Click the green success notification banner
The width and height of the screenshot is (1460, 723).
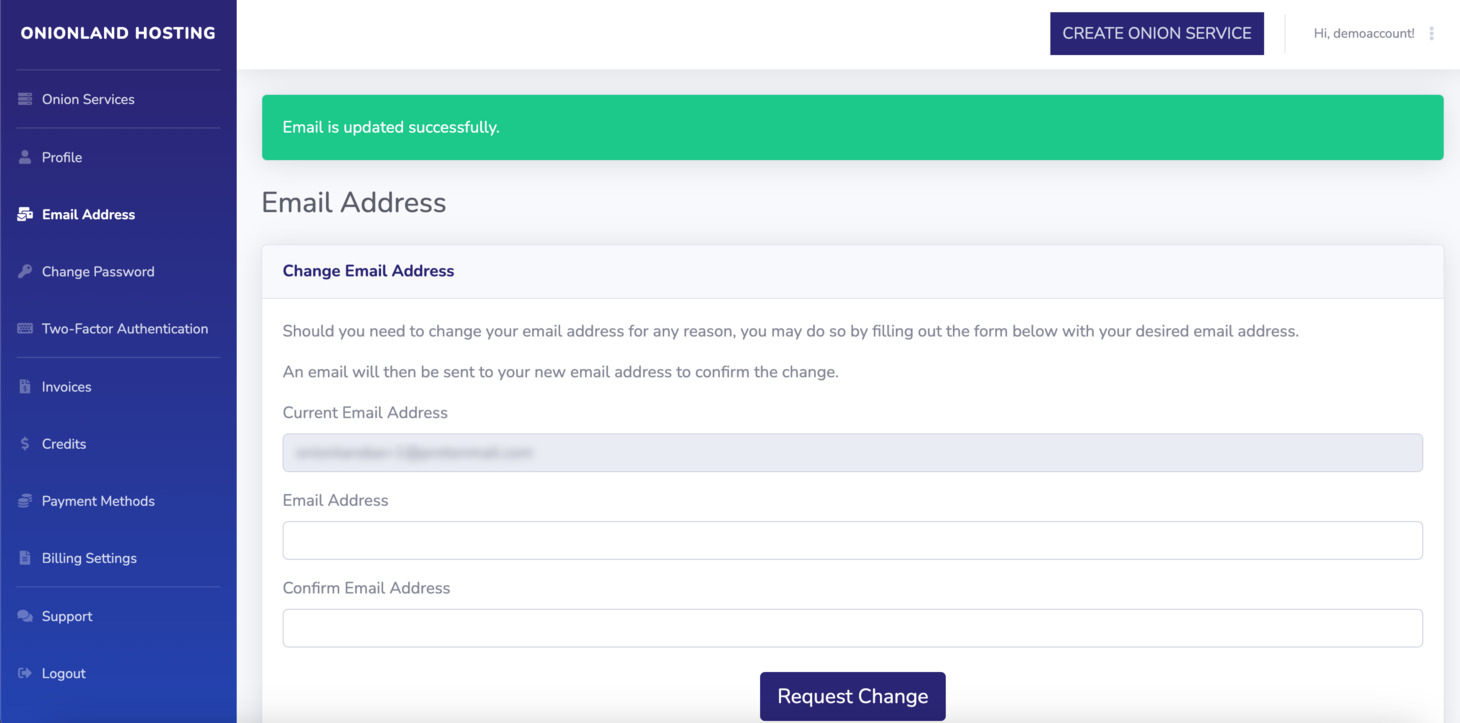click(x=852, y=127)
